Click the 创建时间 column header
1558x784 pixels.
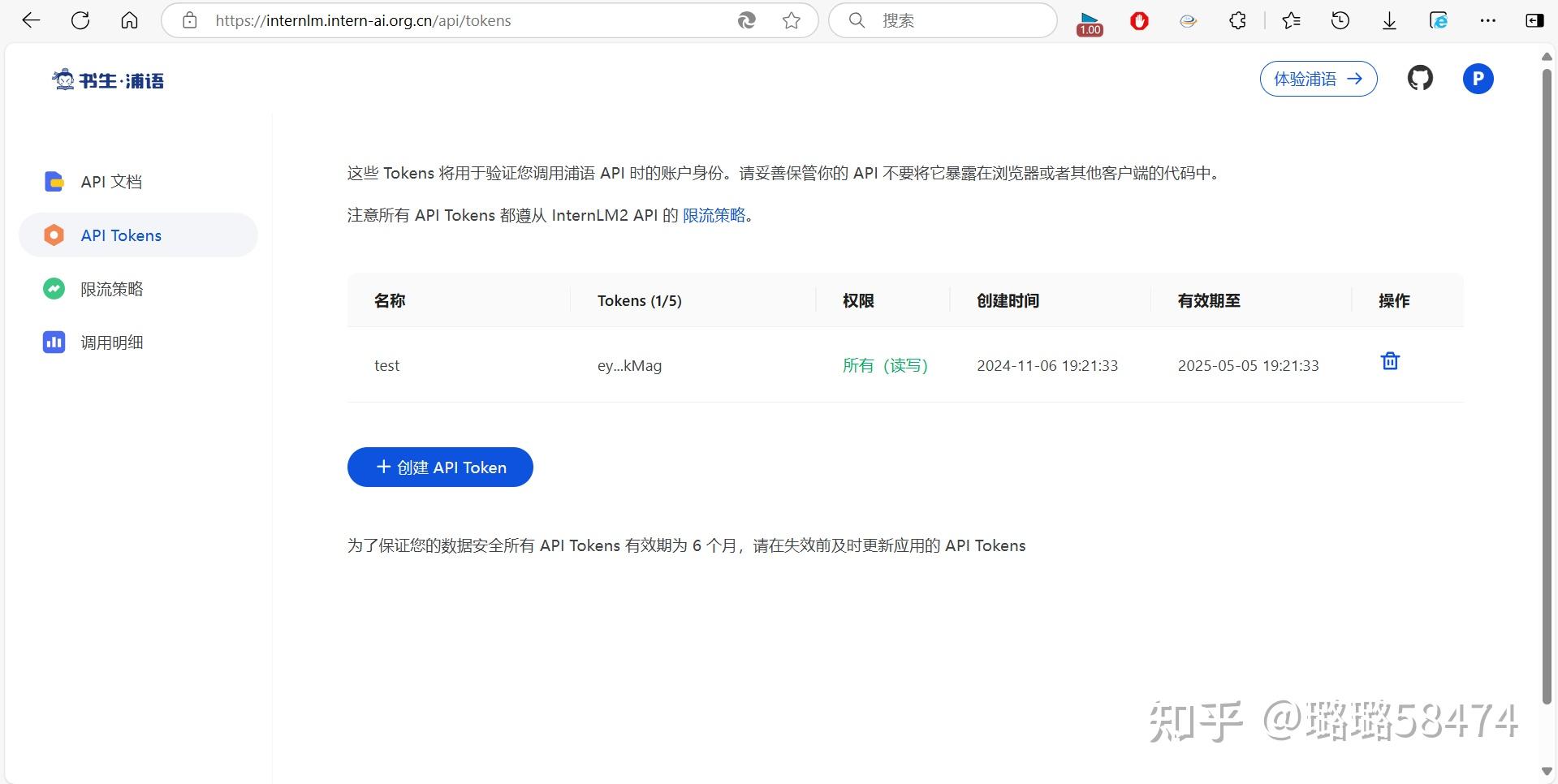coord(1008,301)
